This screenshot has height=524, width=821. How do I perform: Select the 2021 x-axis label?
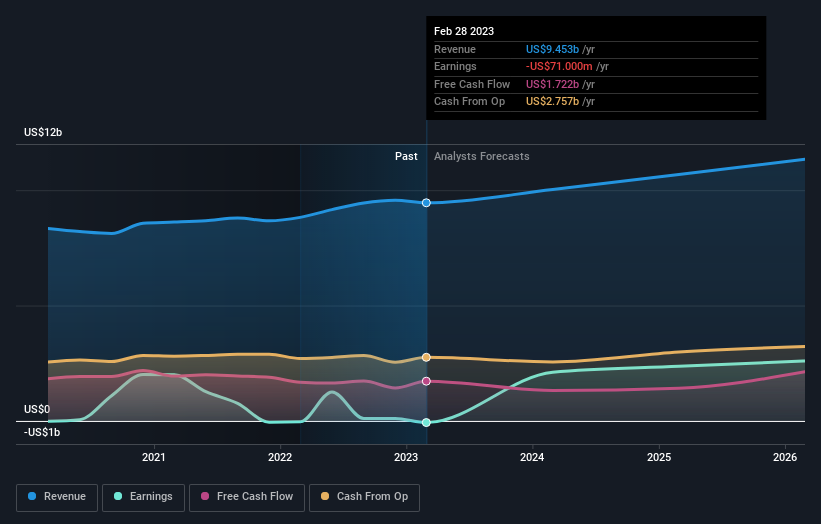153,458
